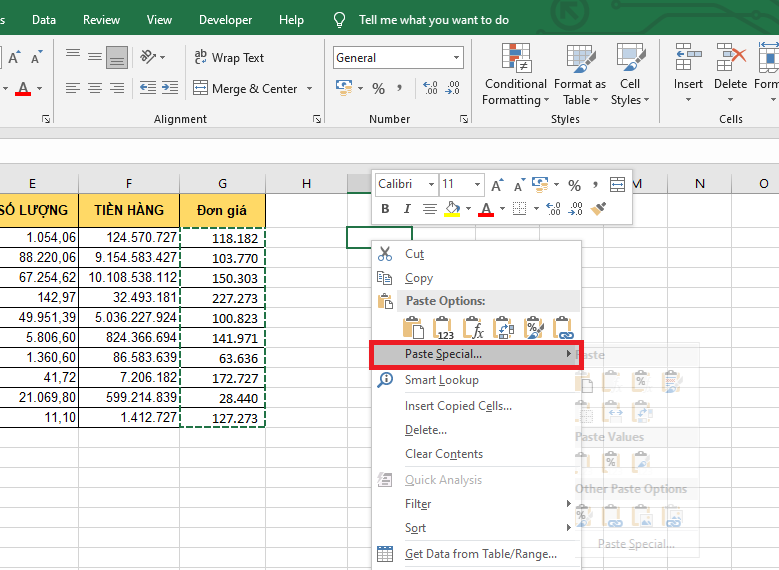Click the Paste Link icon in Paste Options
This screenshot has height=570, width=779.
(x=564, y=327)
